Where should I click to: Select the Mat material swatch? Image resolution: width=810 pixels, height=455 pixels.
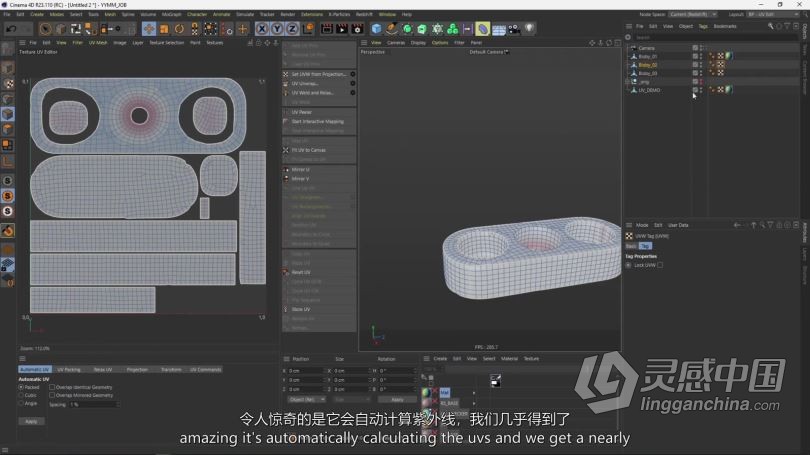click(427, 393)
